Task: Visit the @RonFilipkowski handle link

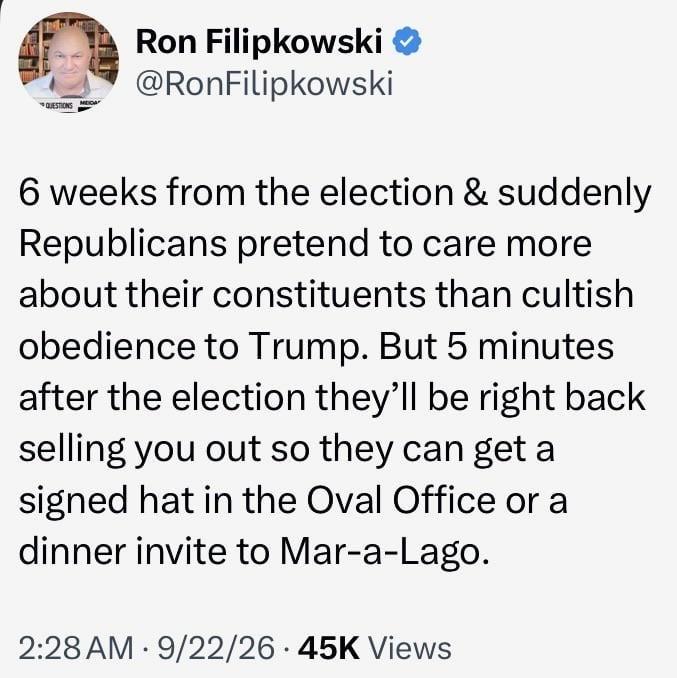Action: click(x=265, y=83)
